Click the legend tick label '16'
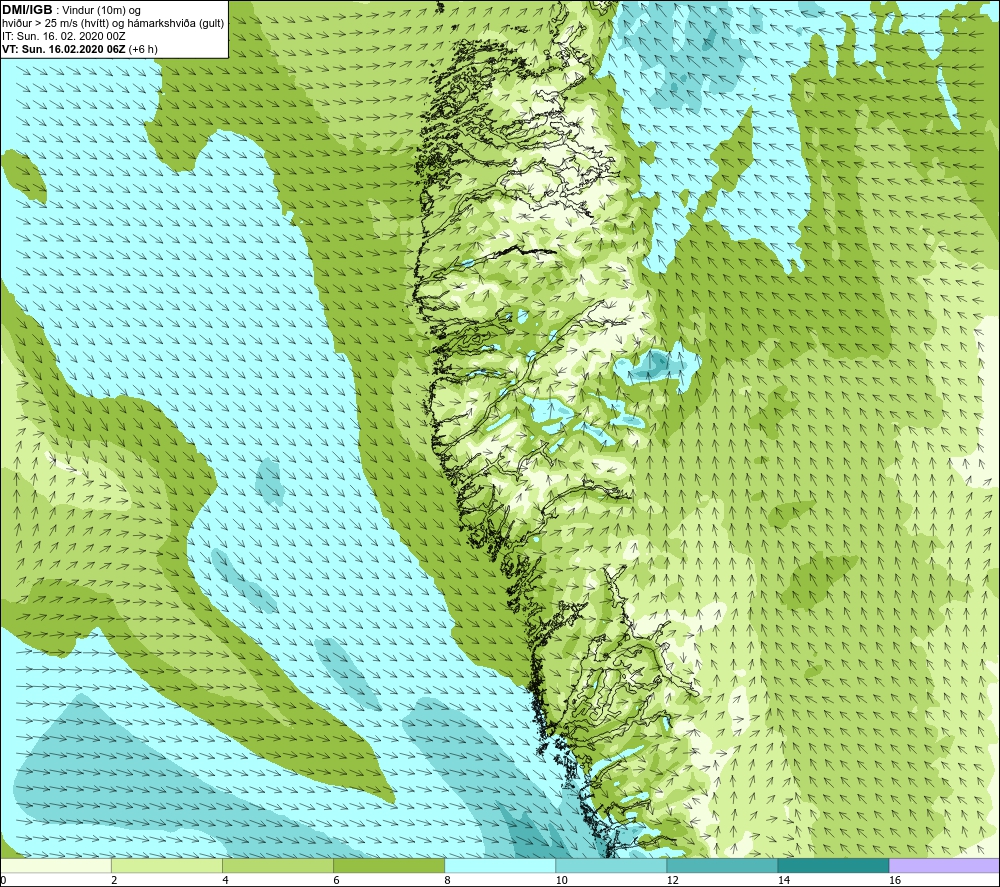This screenshot has width=1000, height=887. tap(895, 880)
